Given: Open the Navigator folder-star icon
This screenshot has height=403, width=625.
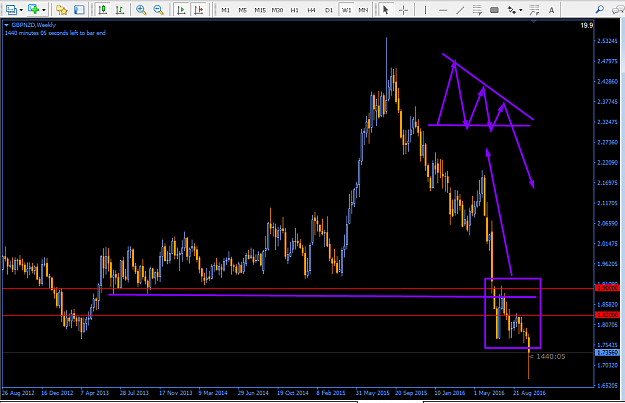Looking at the screenshot, I should click(61, 10).
